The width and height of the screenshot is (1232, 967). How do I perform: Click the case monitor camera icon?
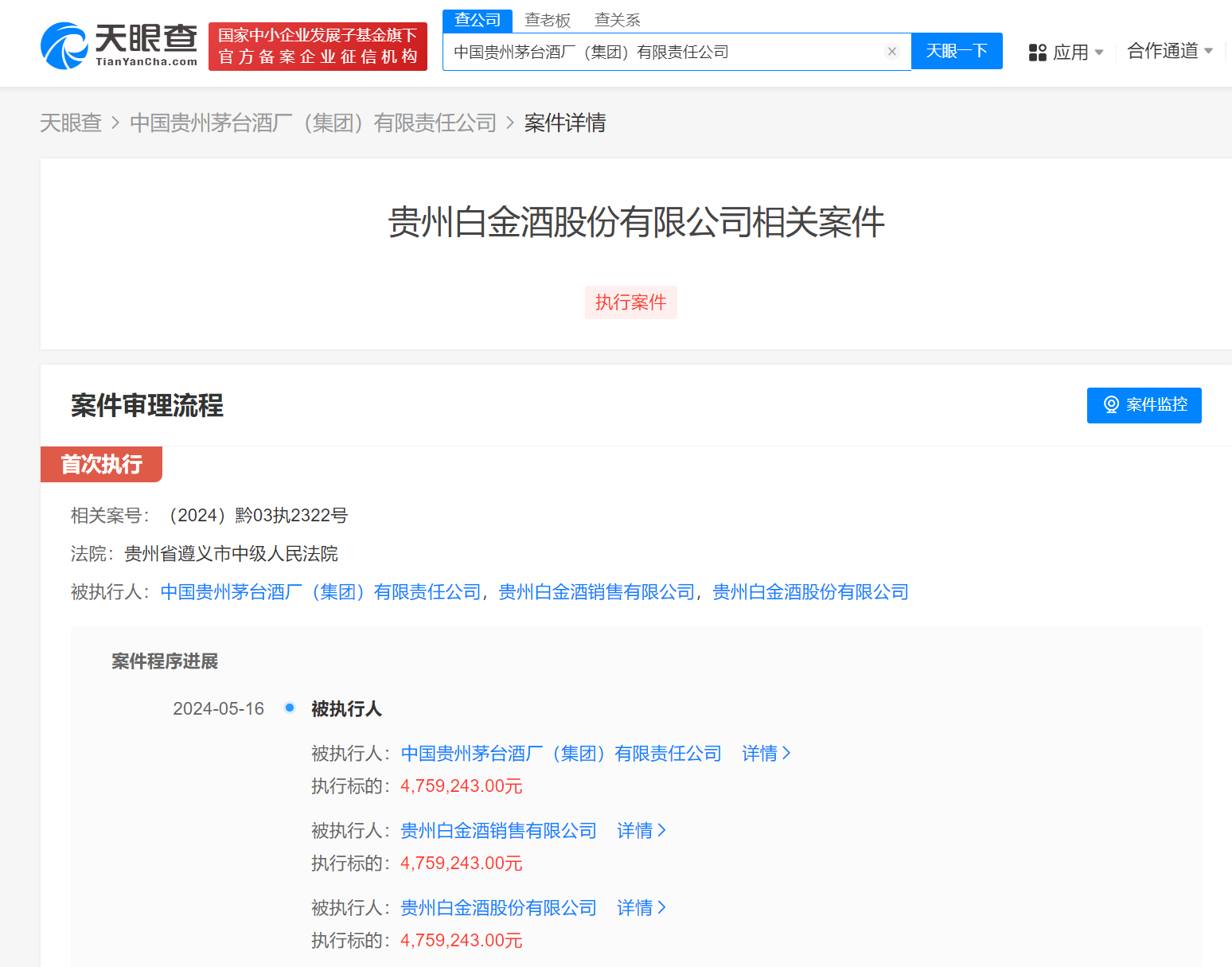click(1111, 405)
